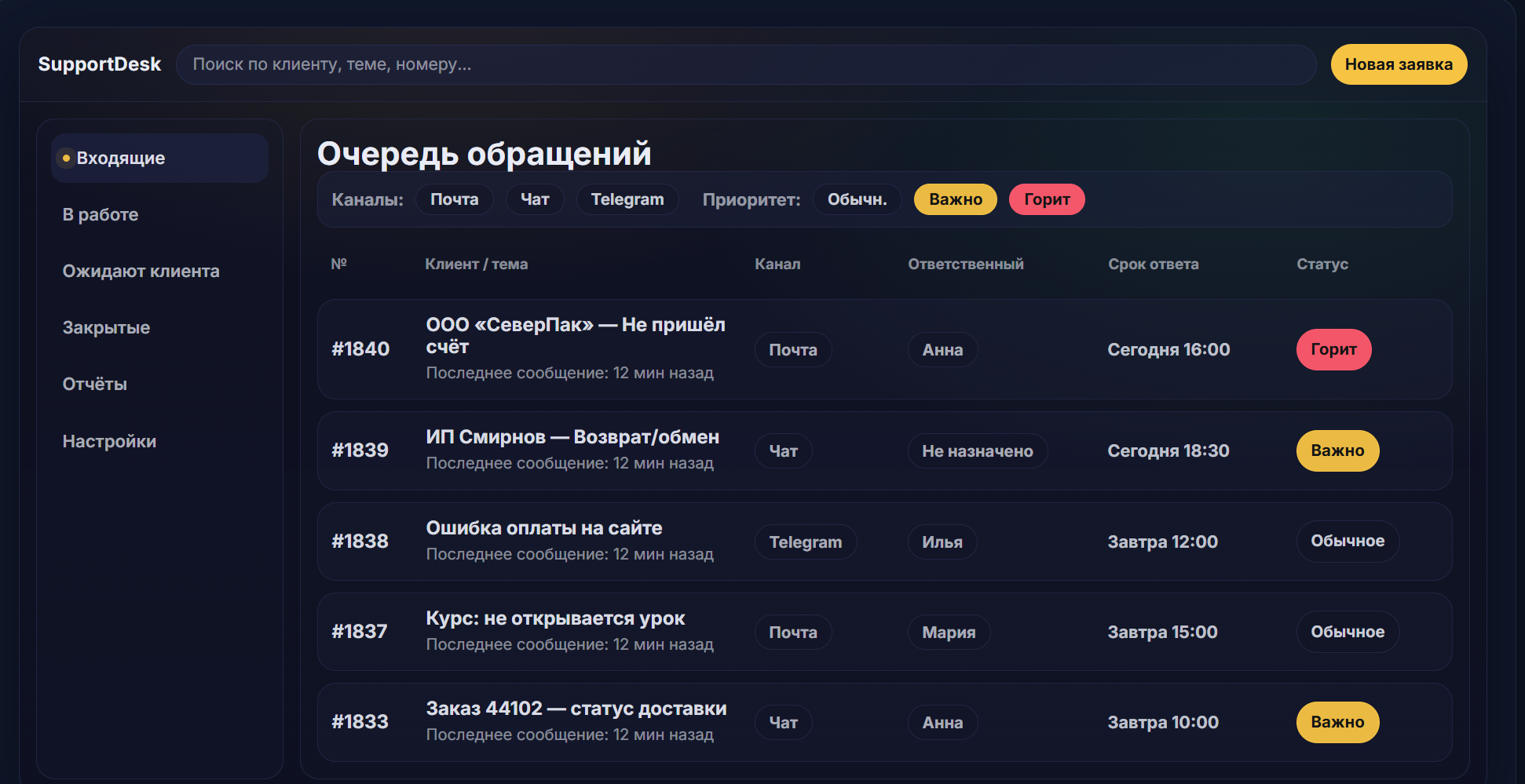Toggle the Чат channel filter
This screenshot has width=1525, height=784.
coord(535,199)
